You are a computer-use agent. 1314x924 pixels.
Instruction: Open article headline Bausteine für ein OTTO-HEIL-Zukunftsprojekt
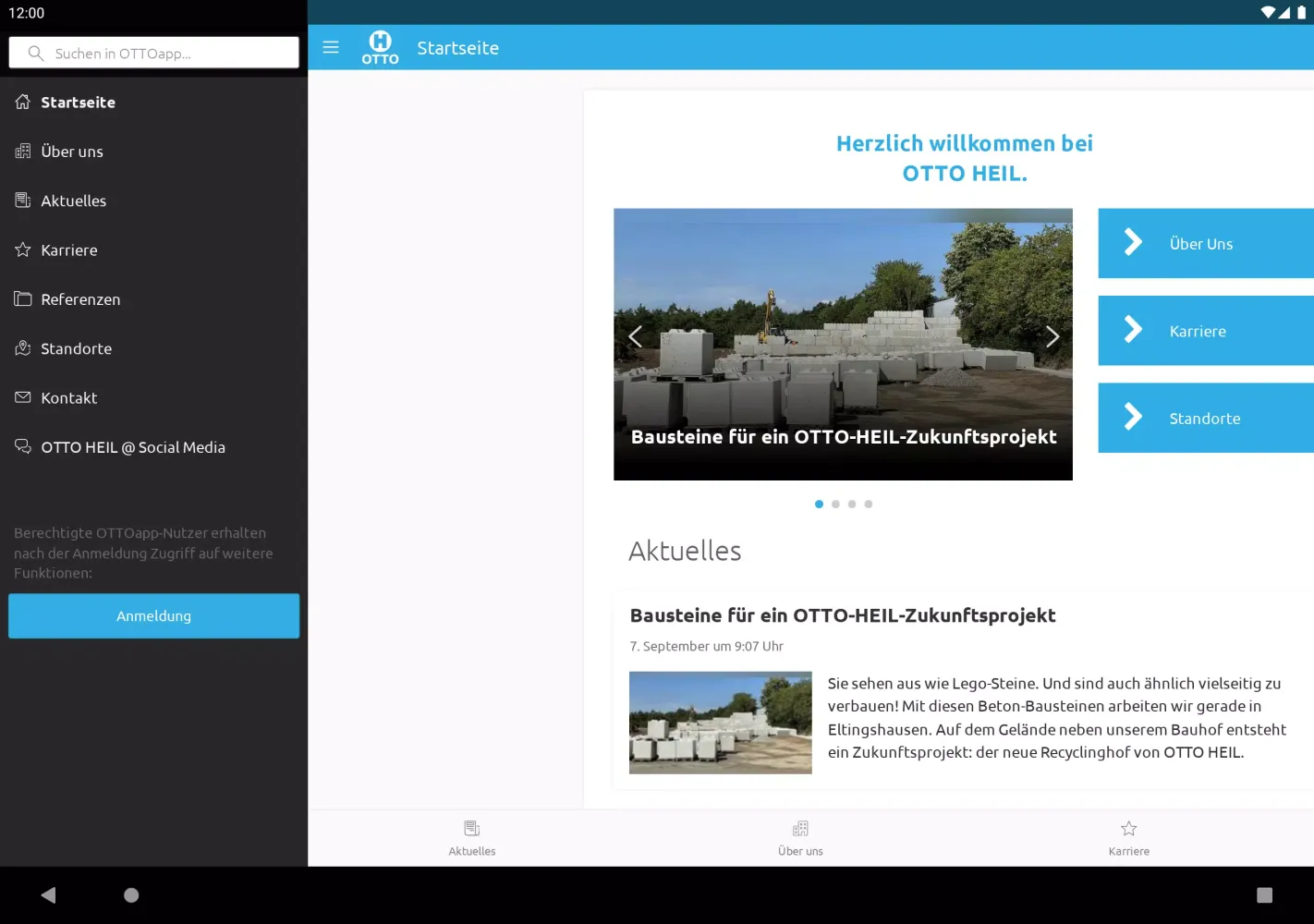[843, 615]
